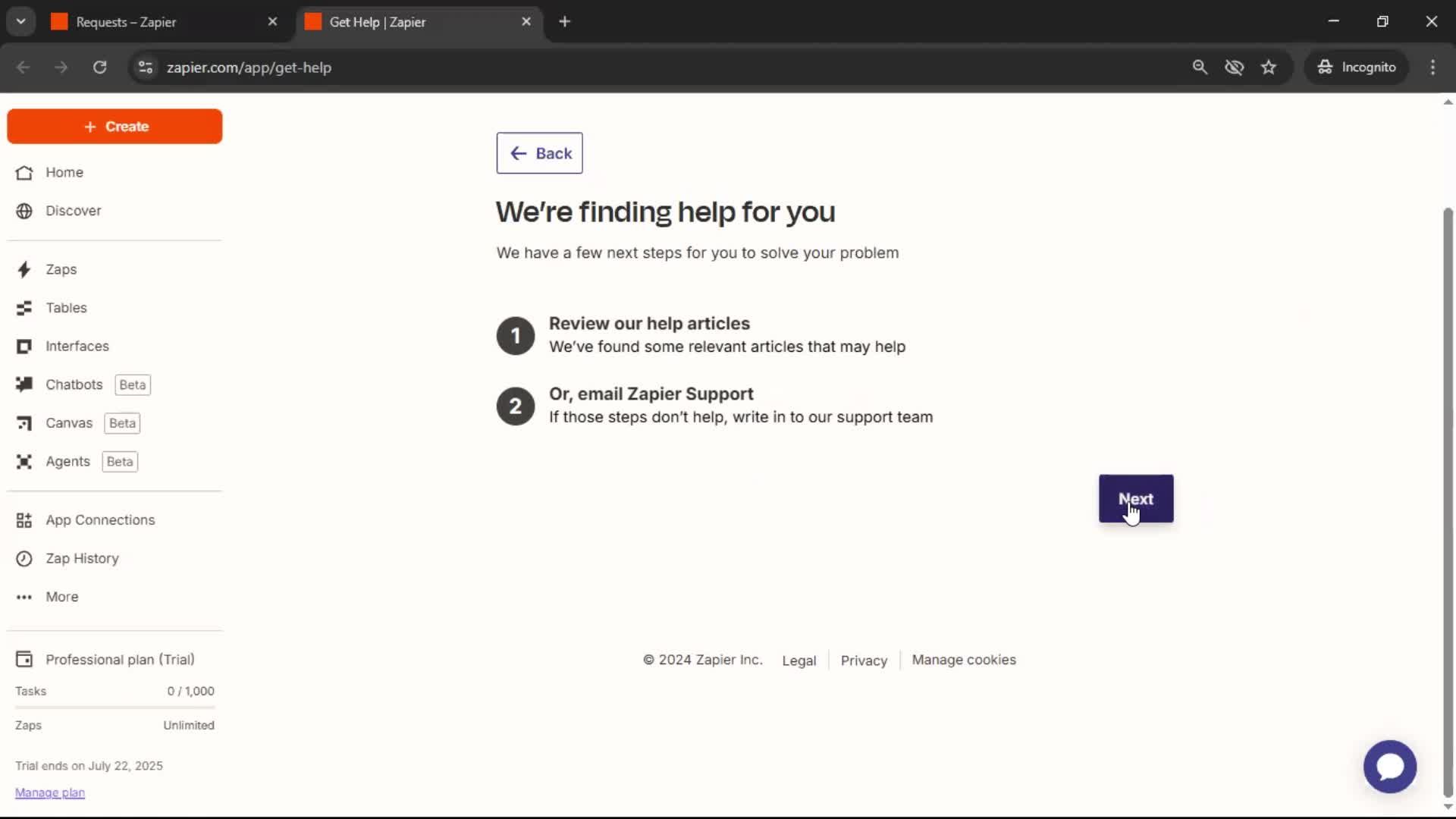Open the Chrome three-dot menu
1456x819 pixels.
pyautogui.click(x=1432, y=67)
